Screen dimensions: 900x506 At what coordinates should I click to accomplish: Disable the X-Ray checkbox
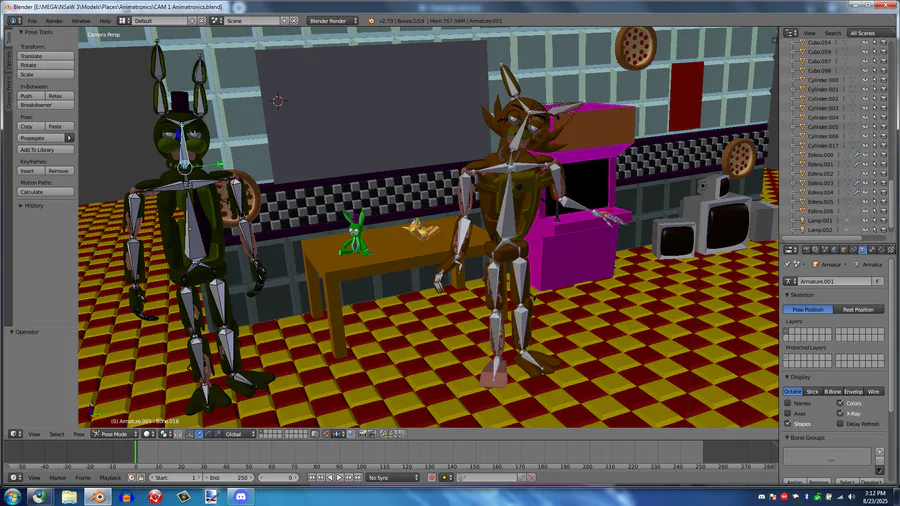840,414
